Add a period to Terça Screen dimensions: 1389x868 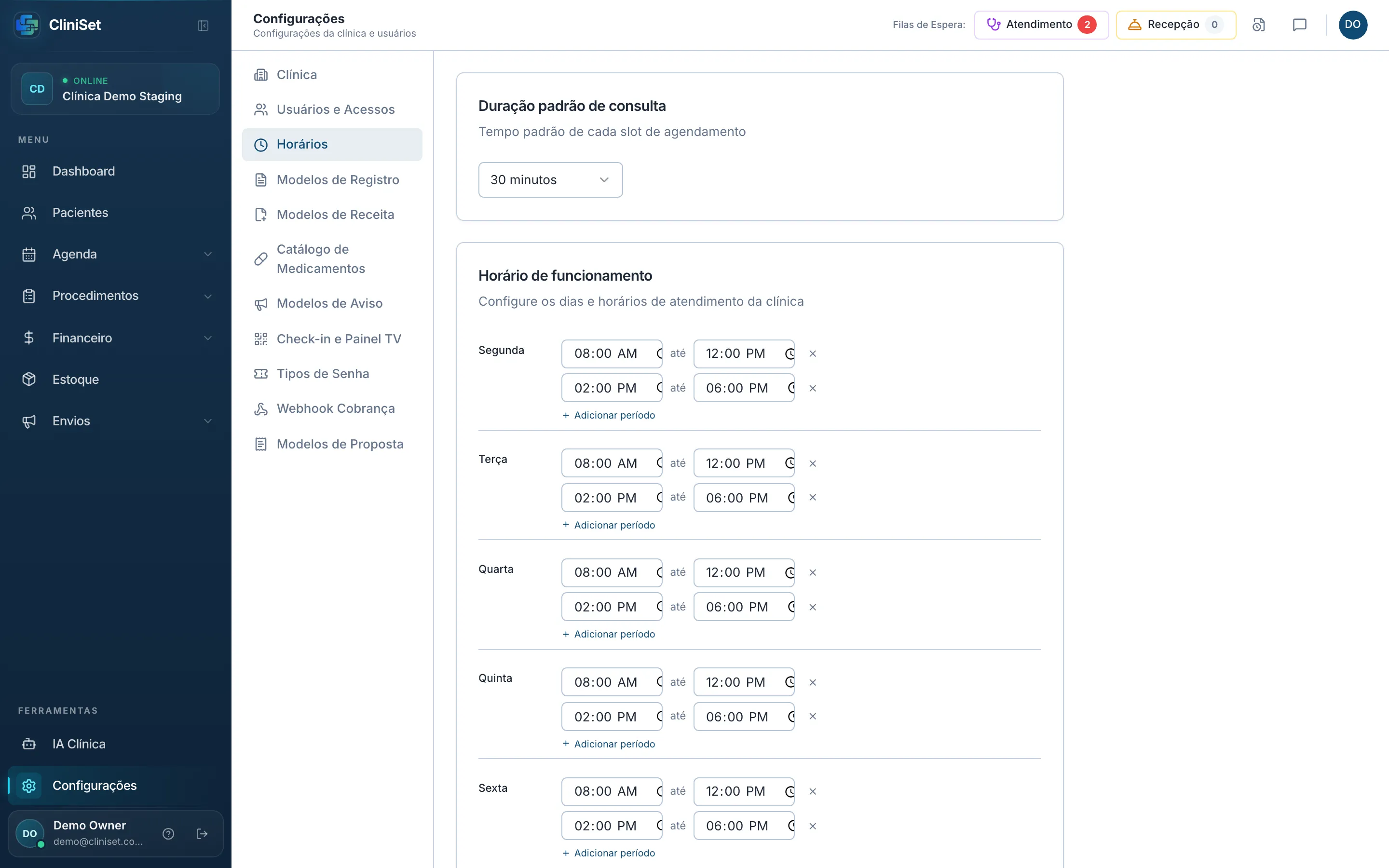pos(608,525)
